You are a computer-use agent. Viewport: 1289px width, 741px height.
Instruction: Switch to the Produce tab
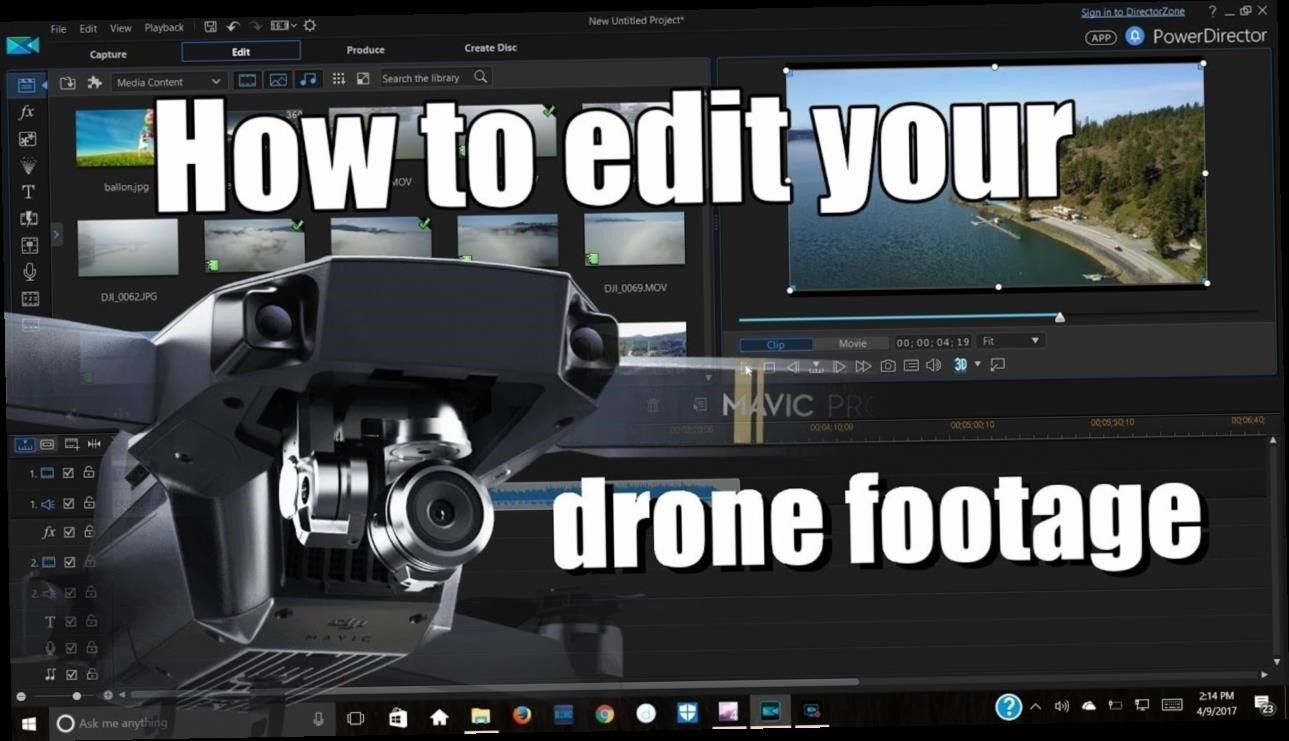(366, 50)
